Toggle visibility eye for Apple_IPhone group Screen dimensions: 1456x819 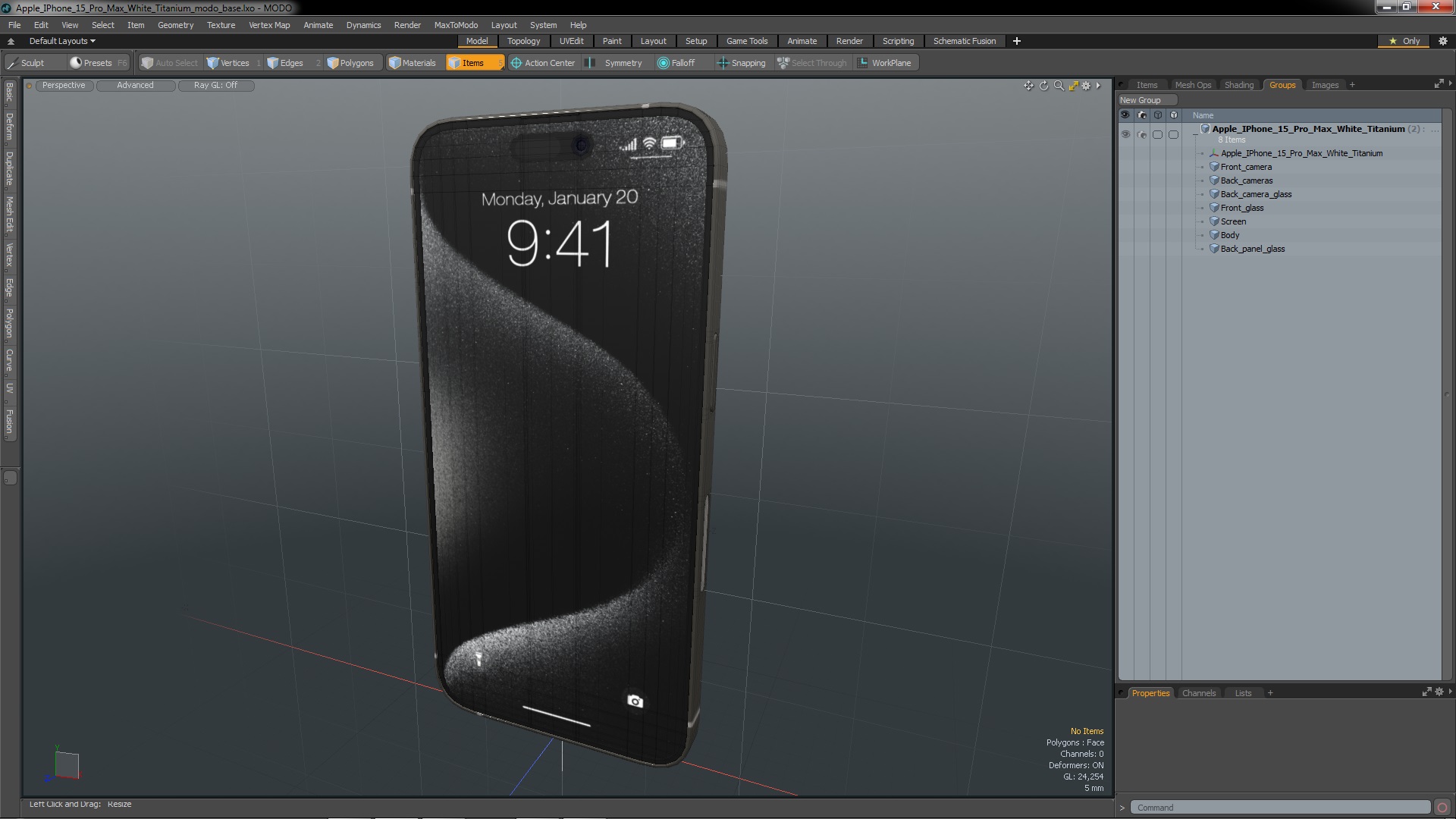(x=1125, y=134)
